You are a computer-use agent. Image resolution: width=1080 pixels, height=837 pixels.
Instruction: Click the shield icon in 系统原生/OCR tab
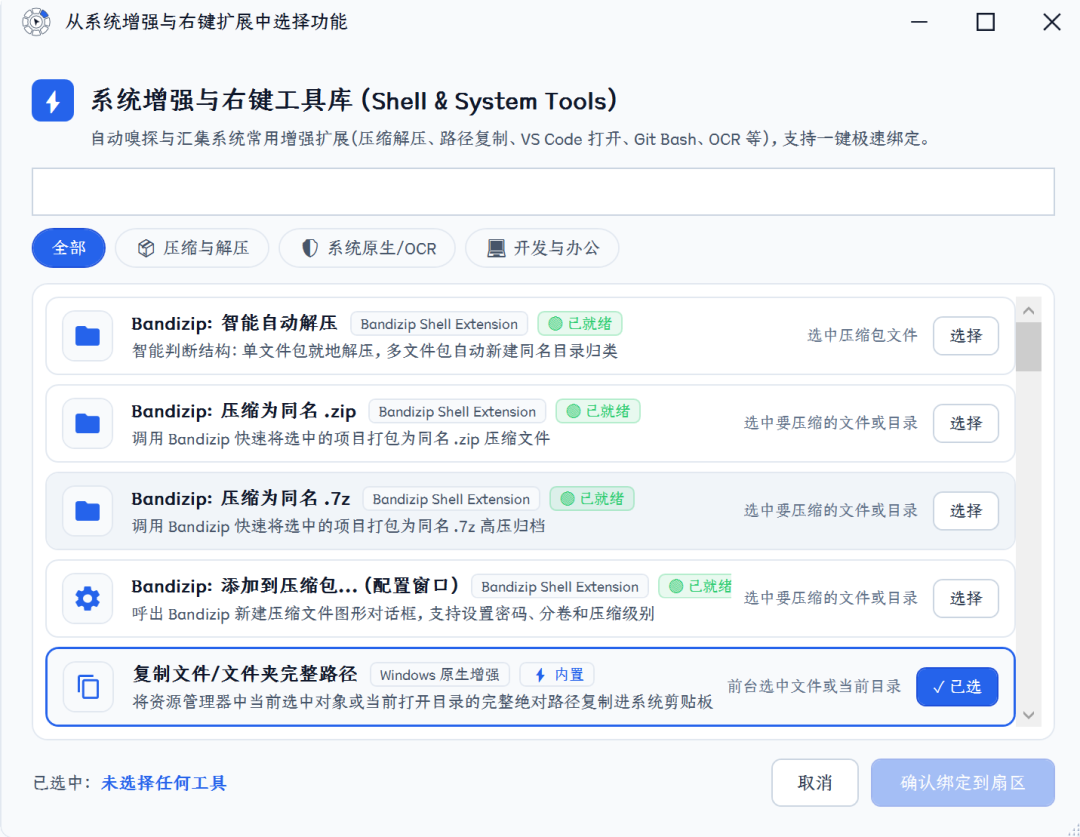click(310, 248)
